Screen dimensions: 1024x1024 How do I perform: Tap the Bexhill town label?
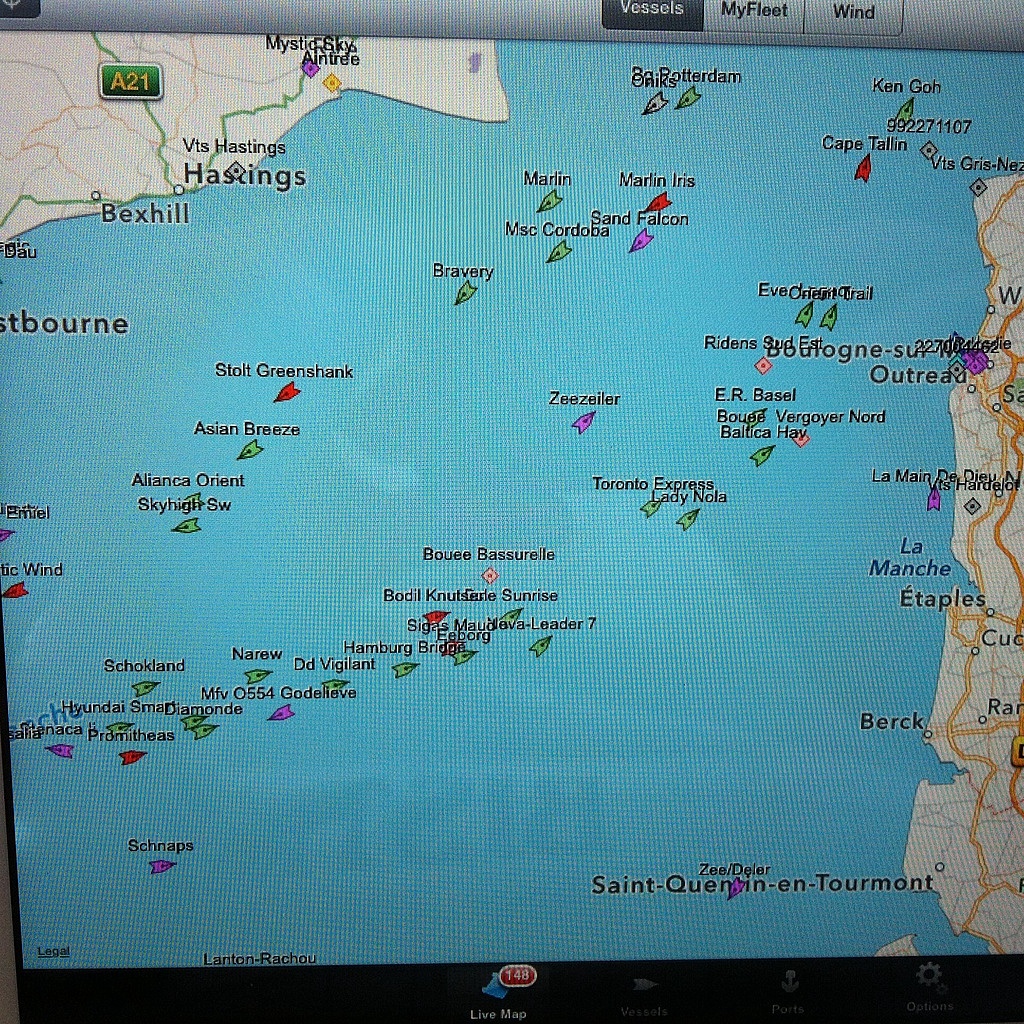coord(146,214)
